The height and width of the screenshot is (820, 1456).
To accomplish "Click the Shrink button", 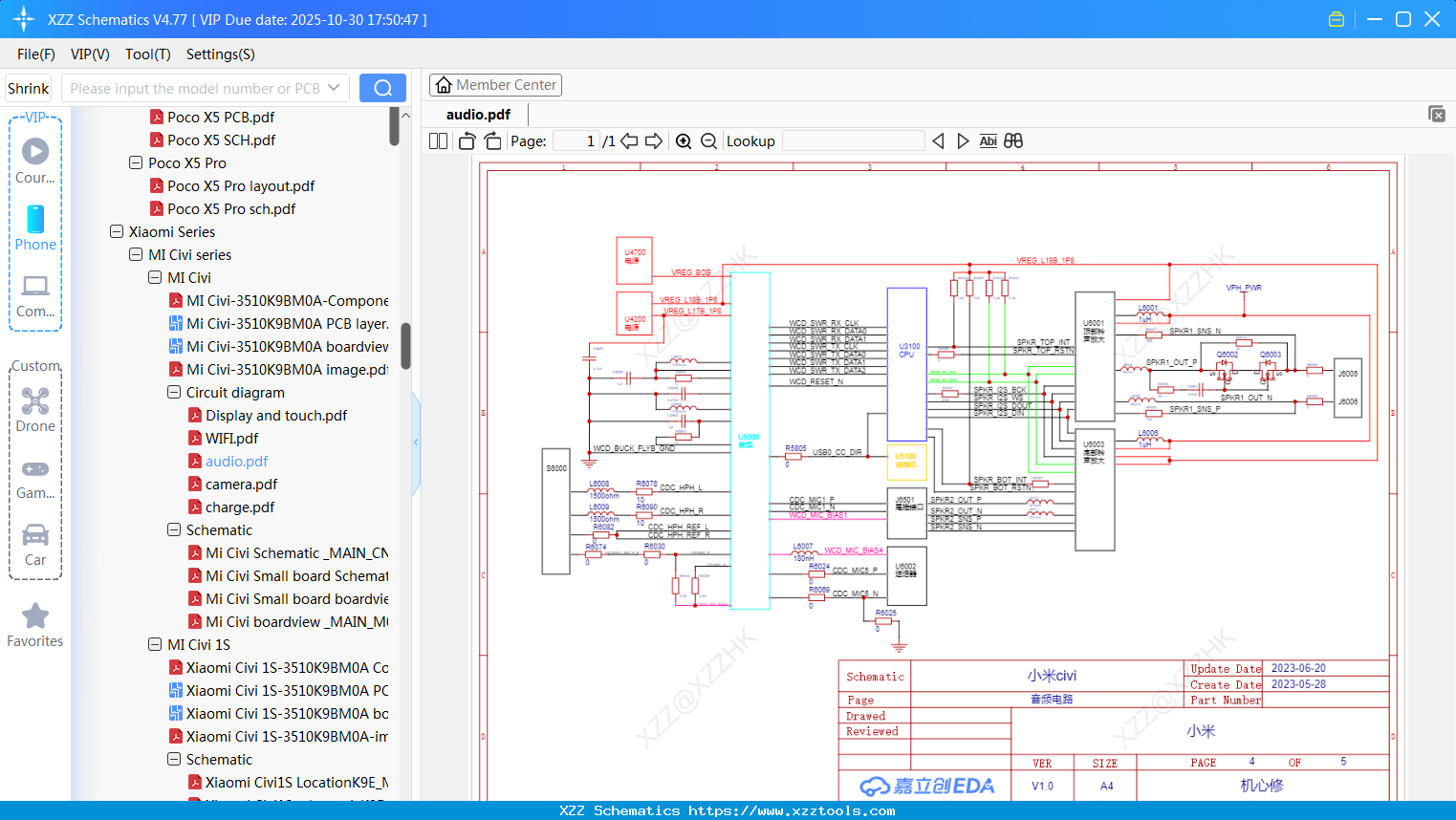I will click(x=28, y=88).
